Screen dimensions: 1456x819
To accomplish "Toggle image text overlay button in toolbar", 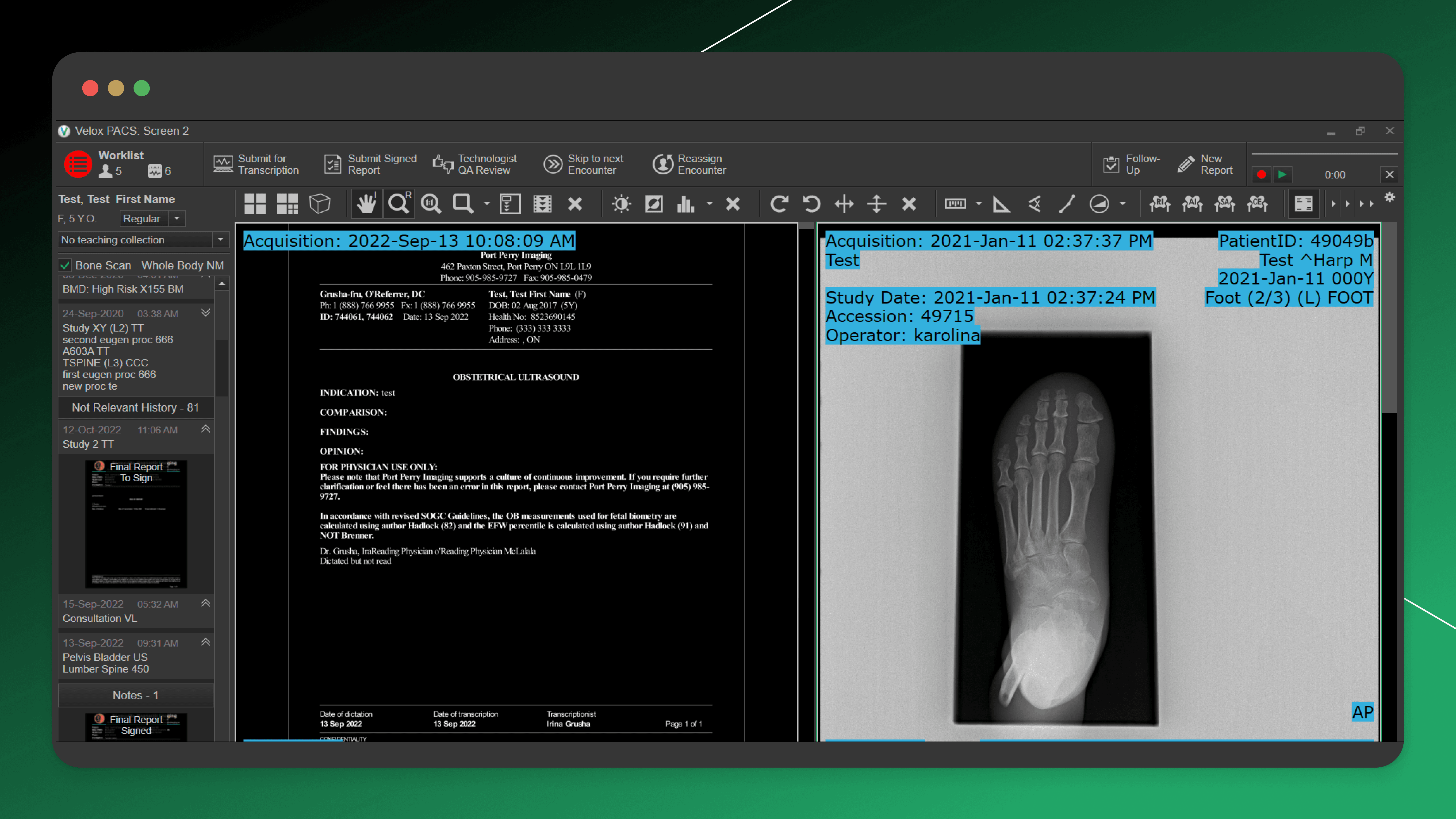I will tap(1303, 204).
